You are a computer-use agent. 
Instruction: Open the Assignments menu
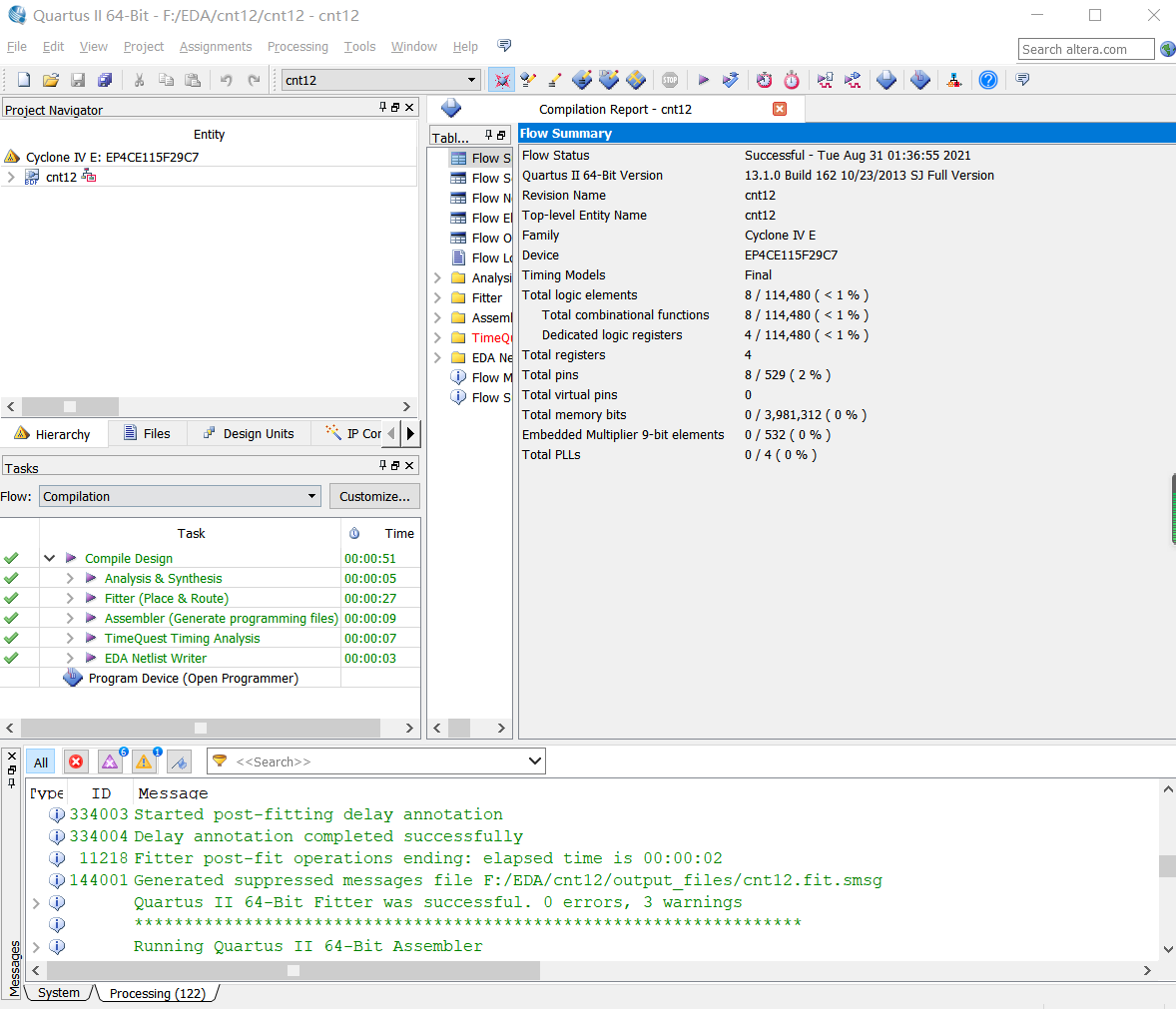pyautogui.click(x=216, y=46)
